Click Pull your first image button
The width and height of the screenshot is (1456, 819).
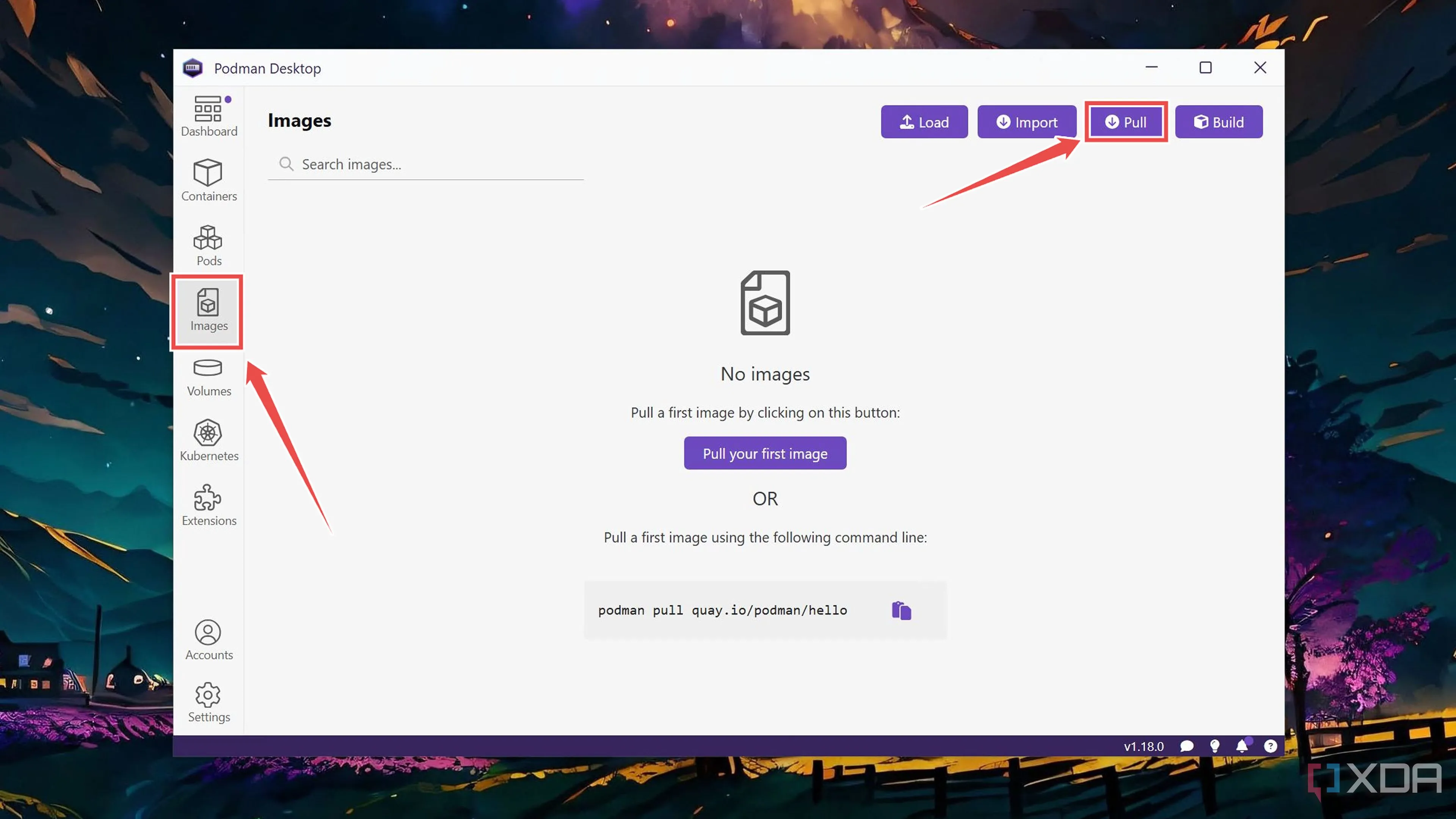[x=765, y=453]
